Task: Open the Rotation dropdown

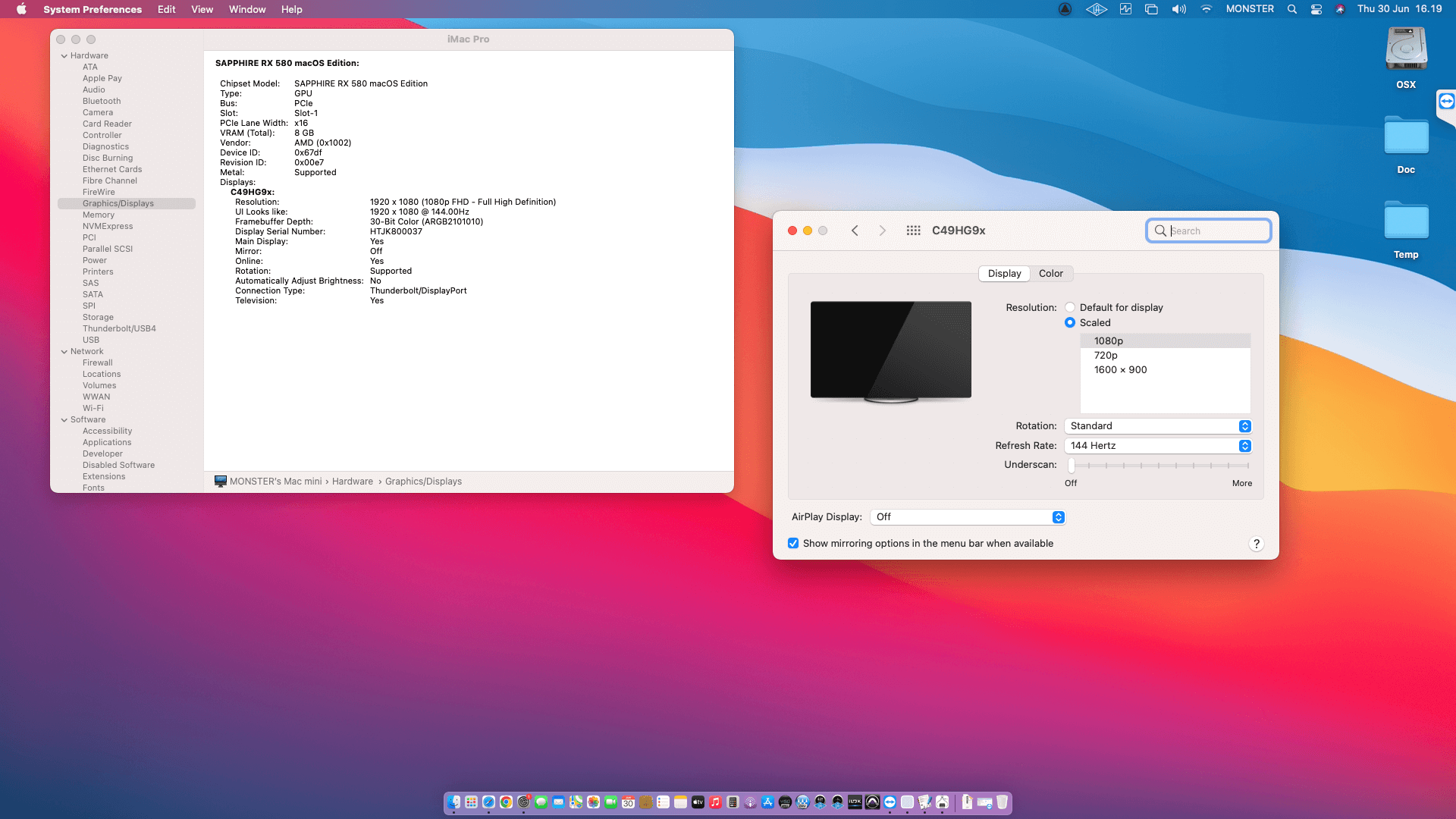Action: pos(1157,426)
